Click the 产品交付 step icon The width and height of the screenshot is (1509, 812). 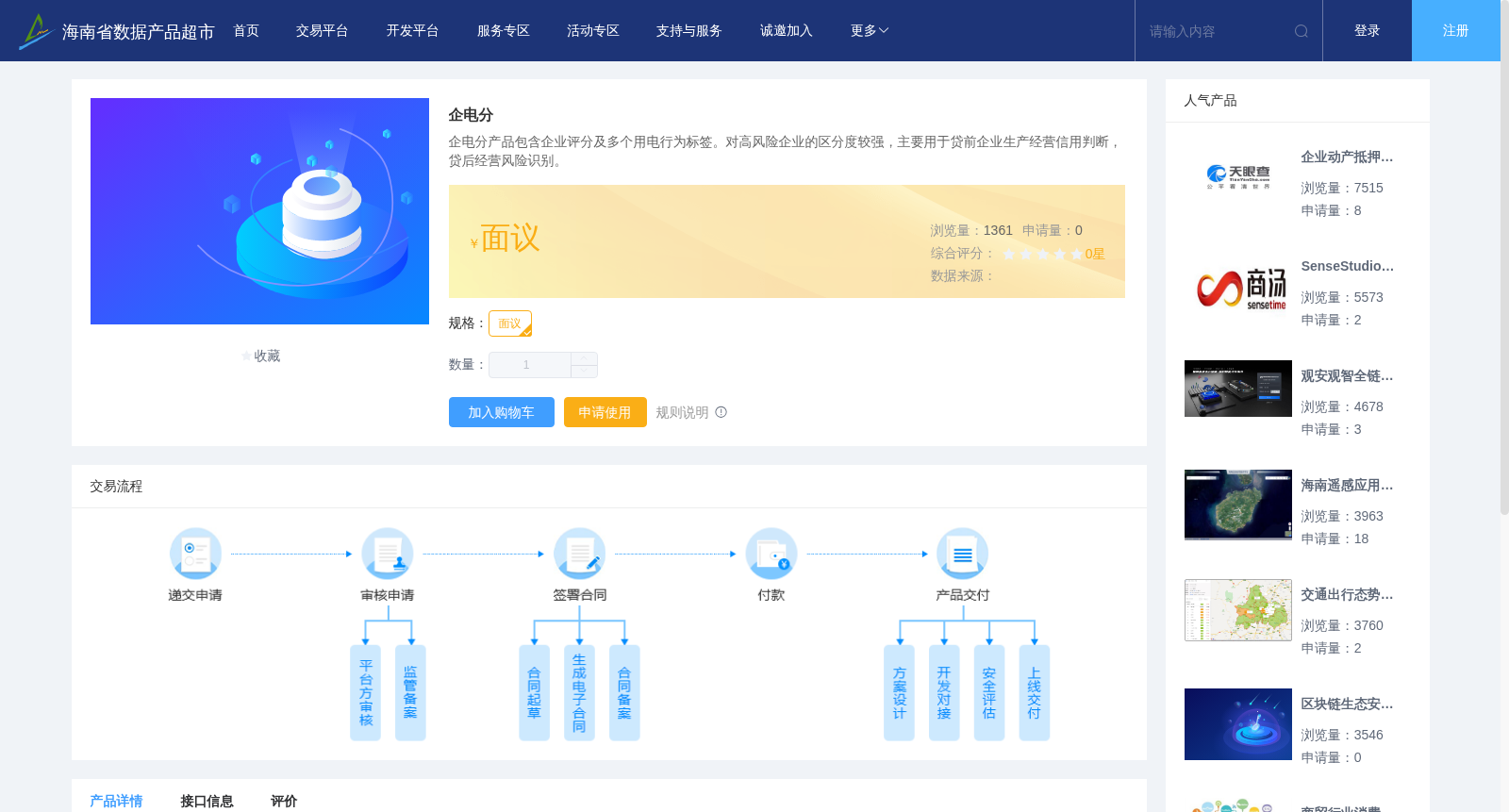click(x=963, y=554)
